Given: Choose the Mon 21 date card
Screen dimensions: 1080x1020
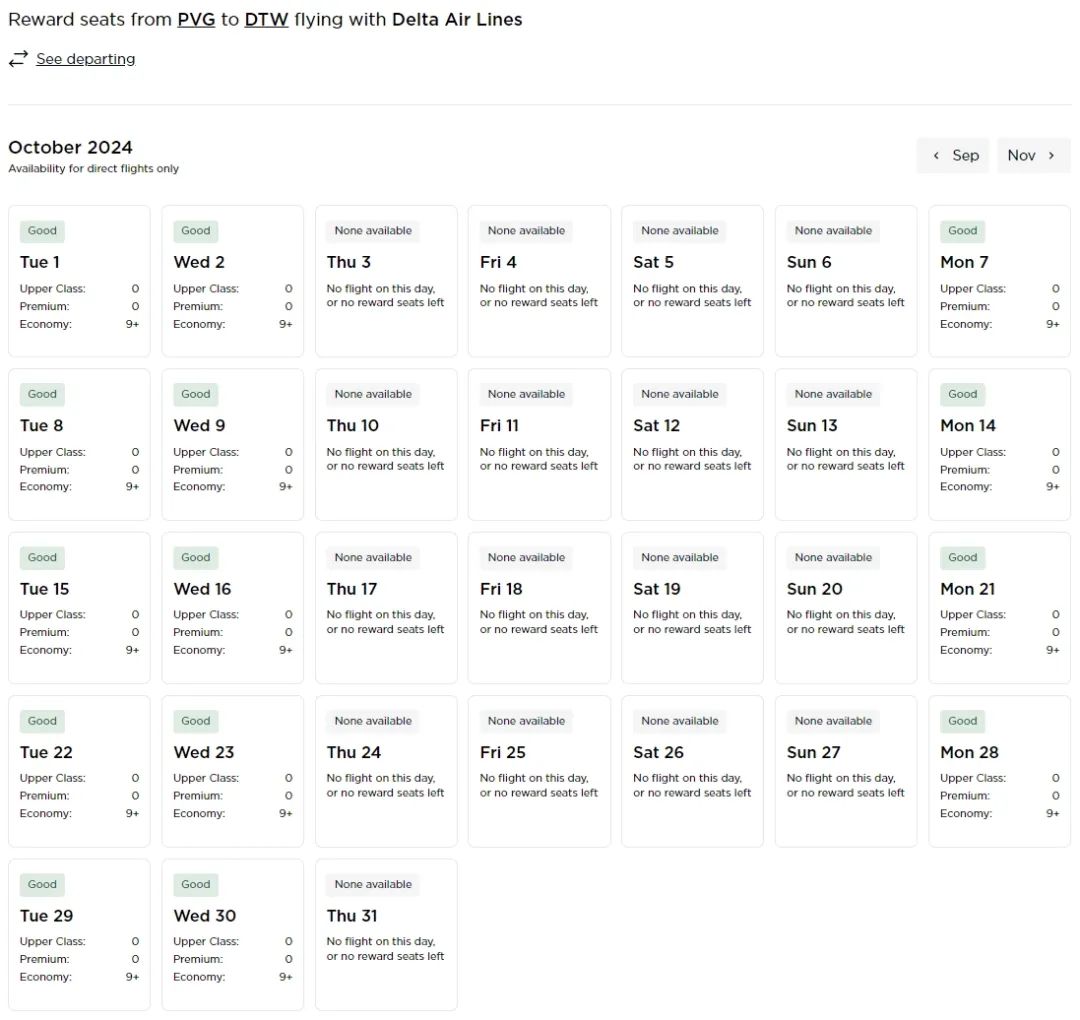Looking at the screenshot, I should 999,607.
